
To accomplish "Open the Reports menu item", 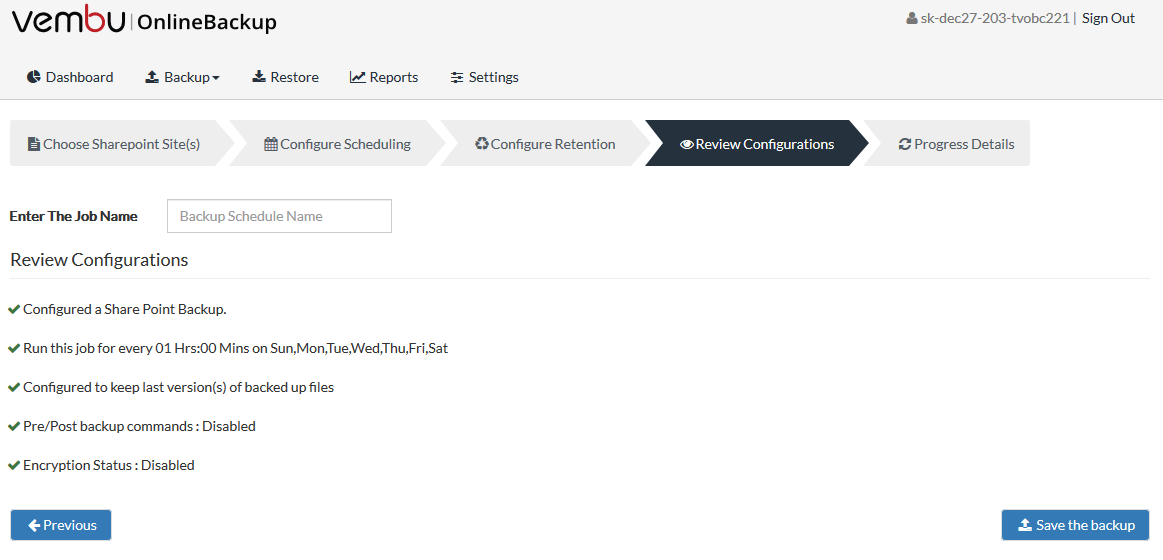I will (x=384, y=77).
